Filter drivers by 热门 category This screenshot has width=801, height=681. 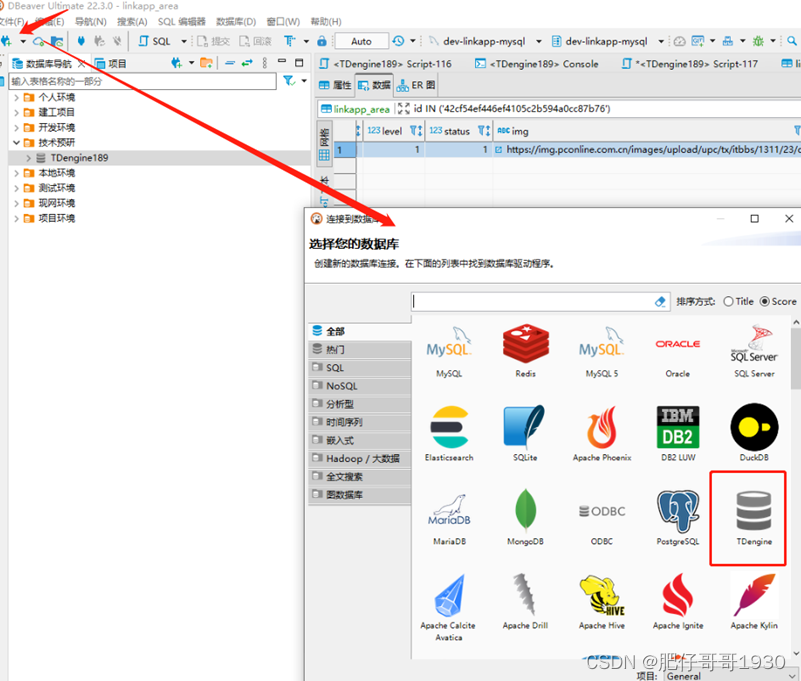click(360, 349)
